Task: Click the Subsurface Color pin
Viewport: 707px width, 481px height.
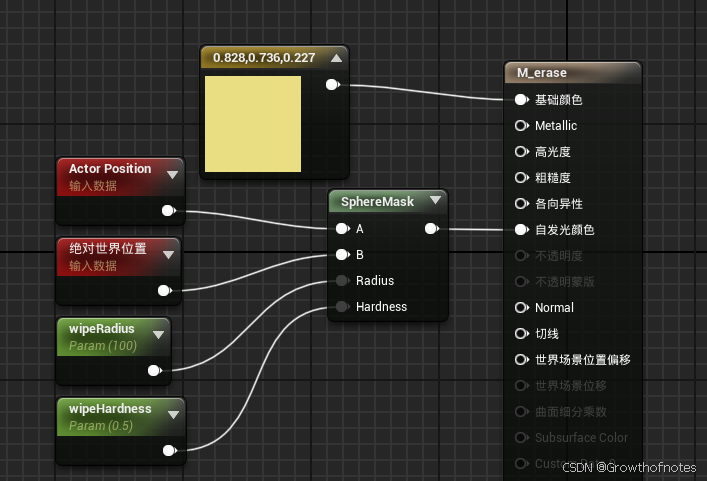Action: tap(522, 437)
